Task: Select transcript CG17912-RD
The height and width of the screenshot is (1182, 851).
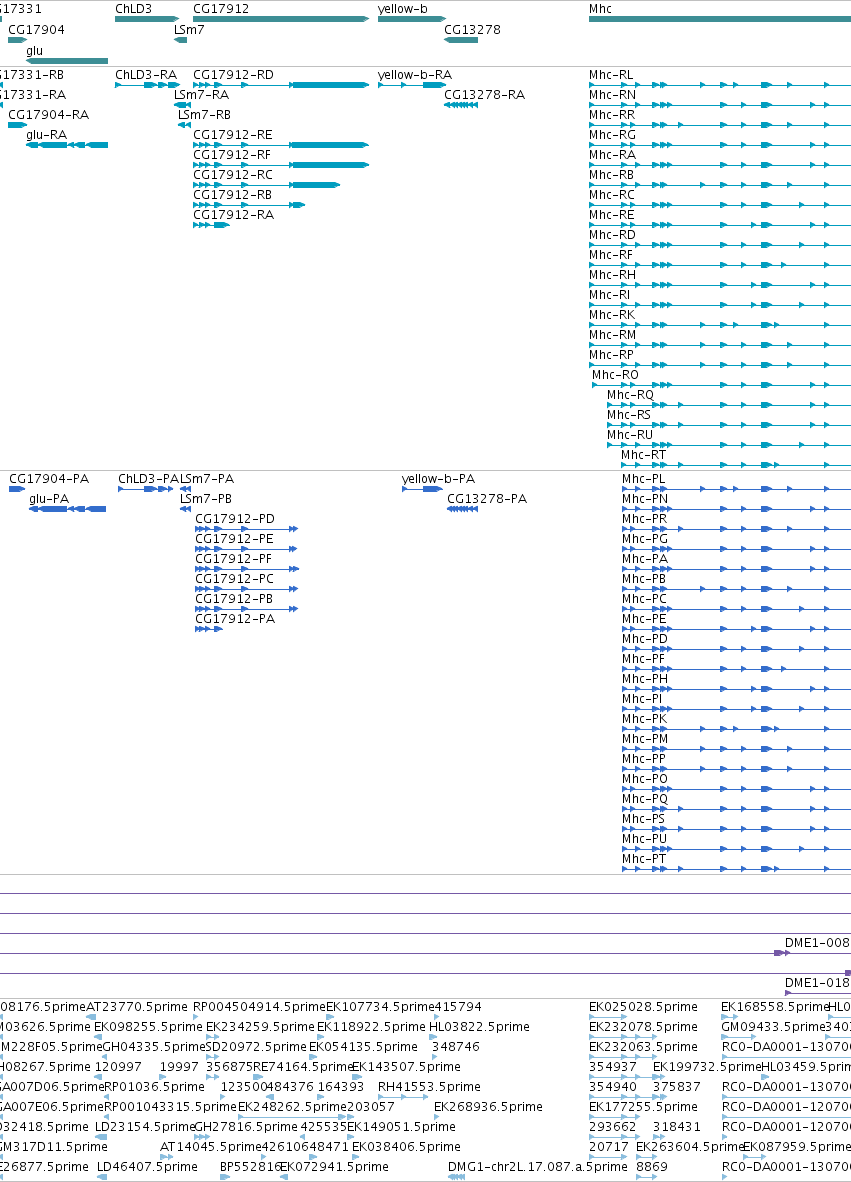Action: [x=234, y=75]
